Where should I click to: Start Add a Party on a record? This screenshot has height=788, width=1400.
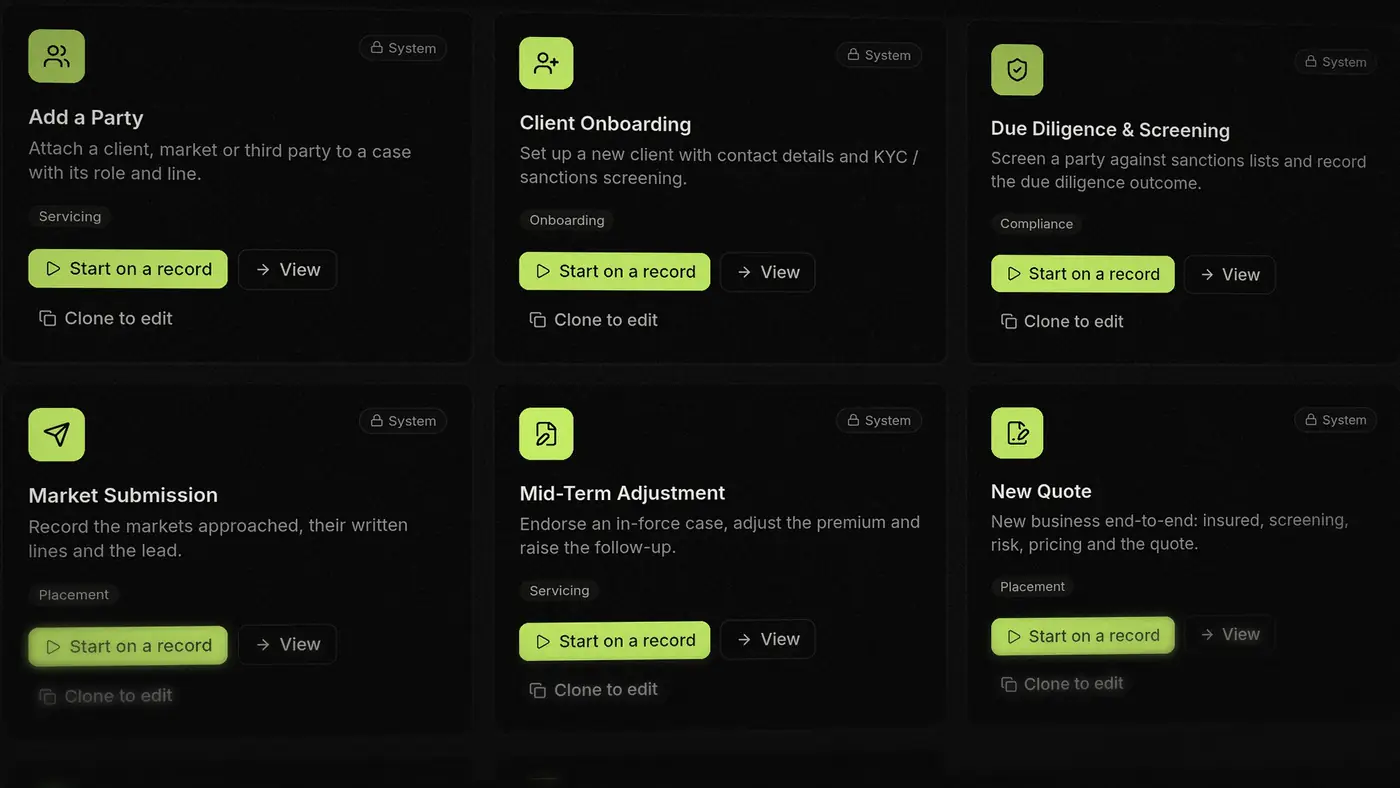(x=128, y=269)
